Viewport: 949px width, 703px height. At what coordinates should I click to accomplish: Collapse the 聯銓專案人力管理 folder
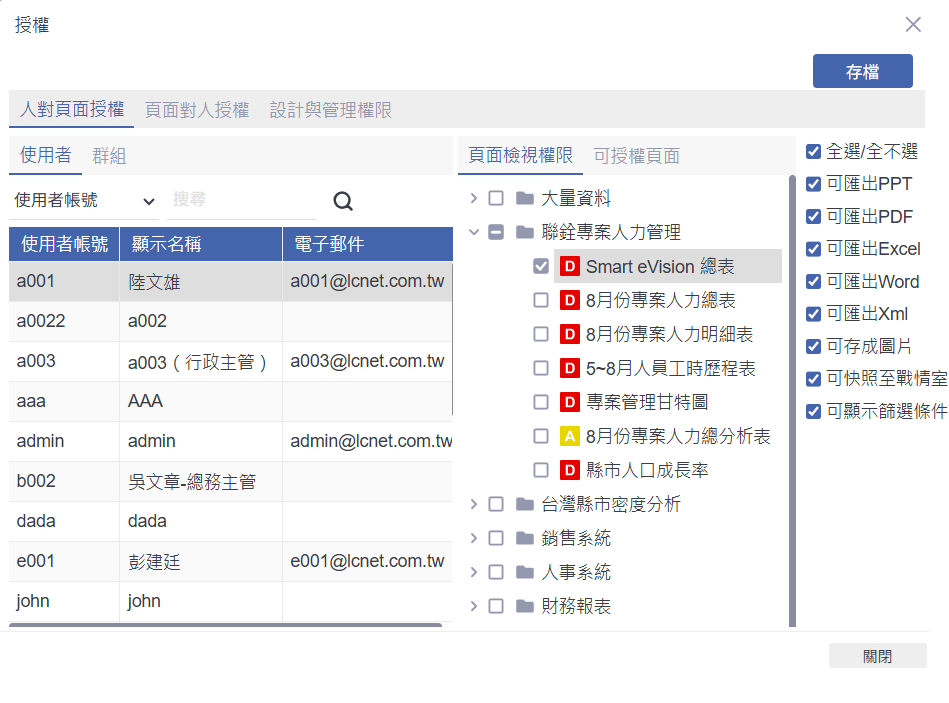click(474, 233)
